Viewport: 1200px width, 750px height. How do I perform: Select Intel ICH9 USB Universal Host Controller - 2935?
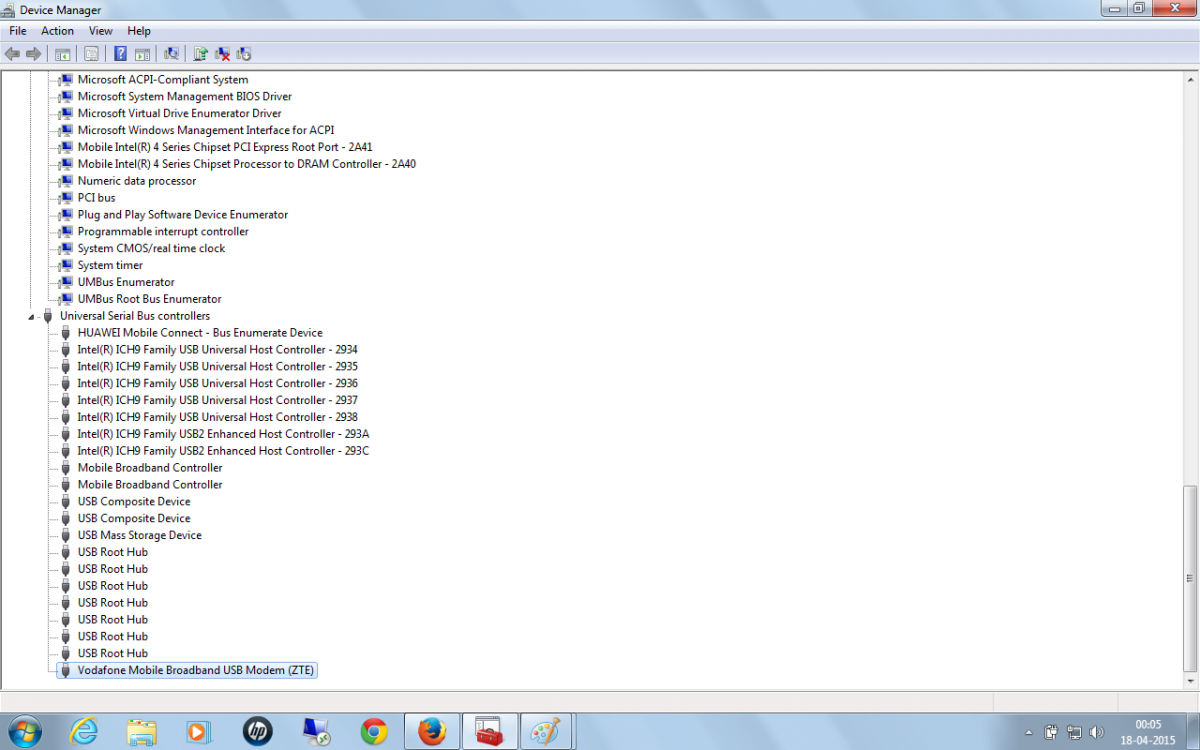point(217,367)
